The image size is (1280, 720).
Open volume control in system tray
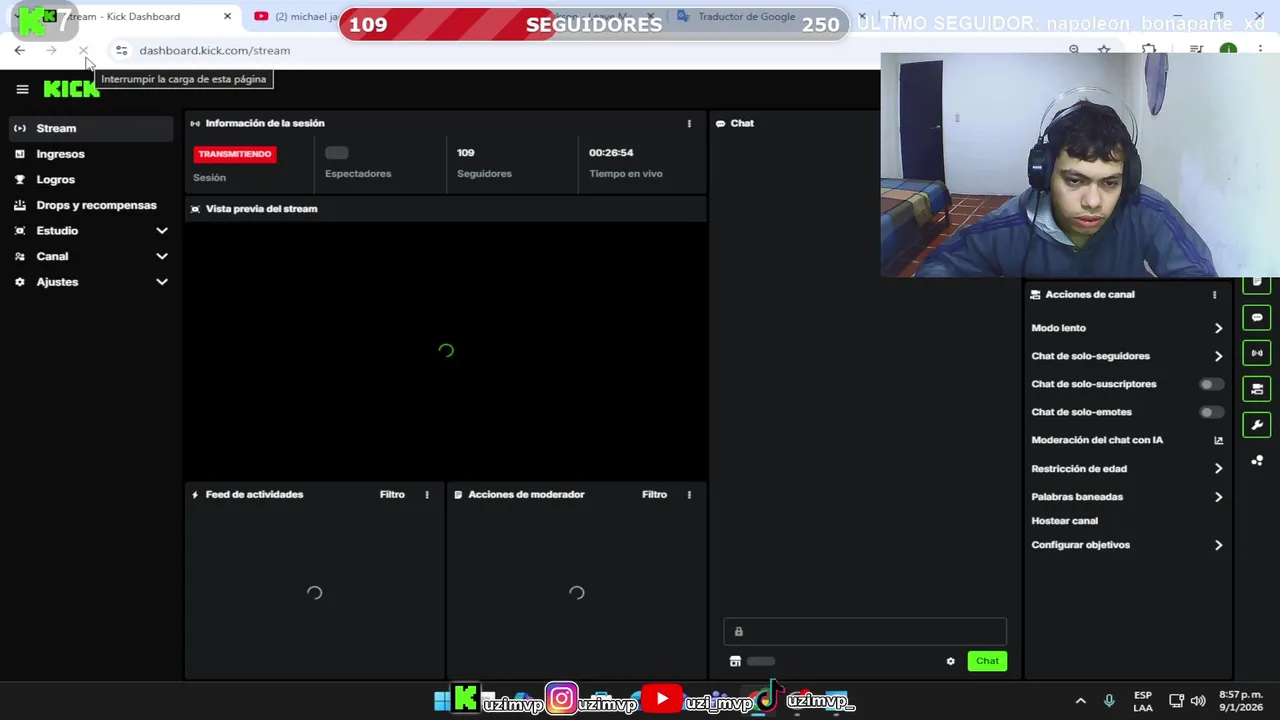(x=1198, y=701)
